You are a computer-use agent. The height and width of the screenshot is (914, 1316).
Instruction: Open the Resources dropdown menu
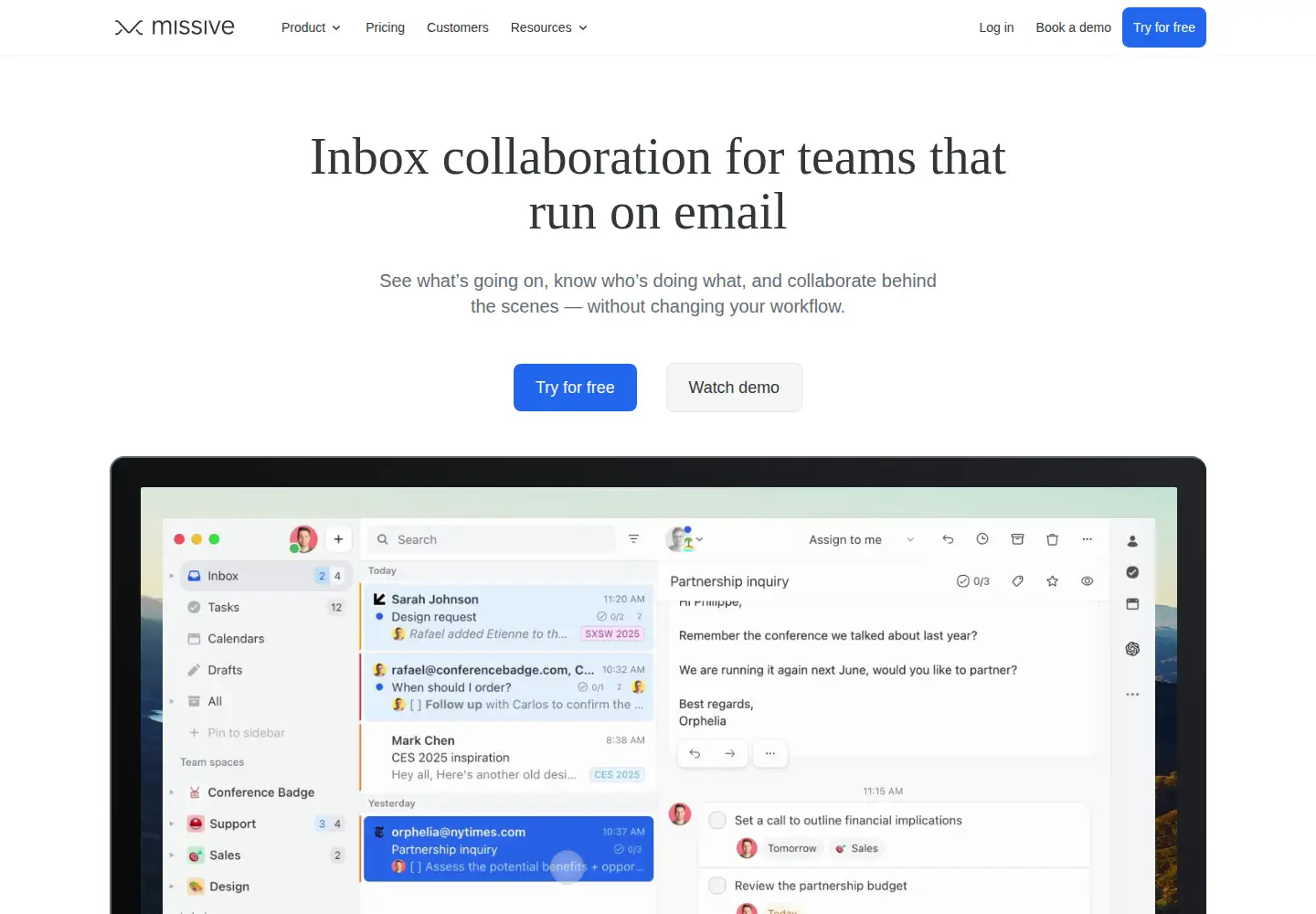pos(548,27)
